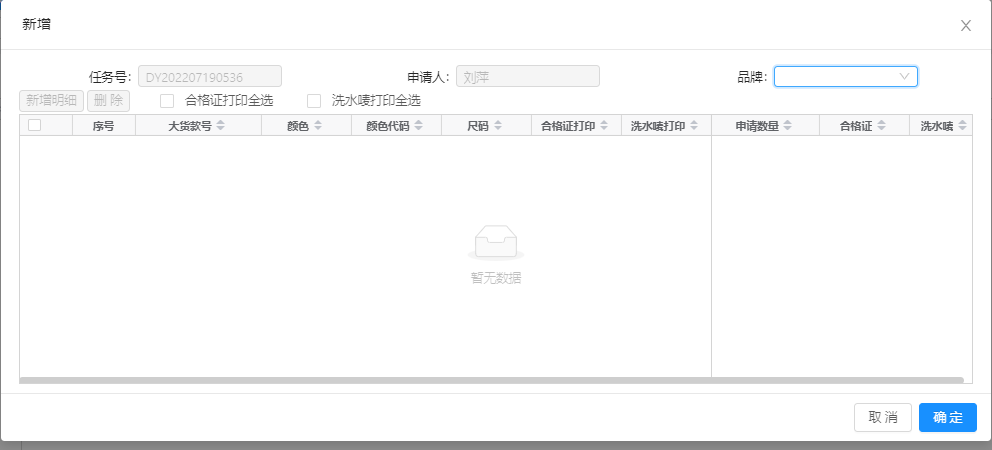Sort by 合格证打印 column sort icon

(604, 126)
